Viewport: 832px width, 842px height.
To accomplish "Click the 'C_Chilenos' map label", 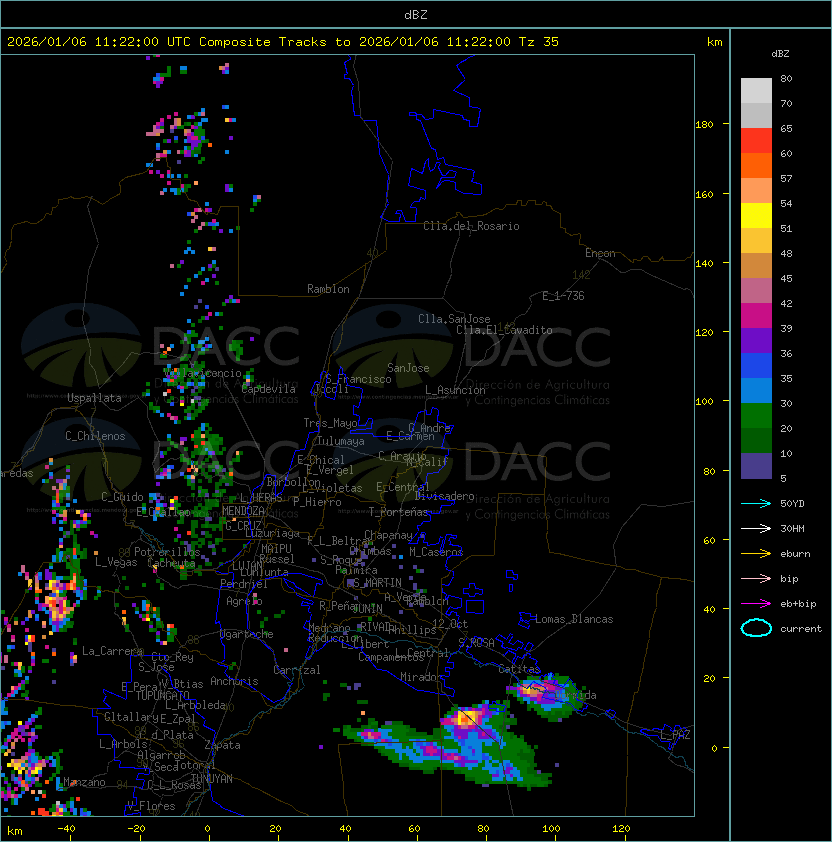I will tap(95, 436).
